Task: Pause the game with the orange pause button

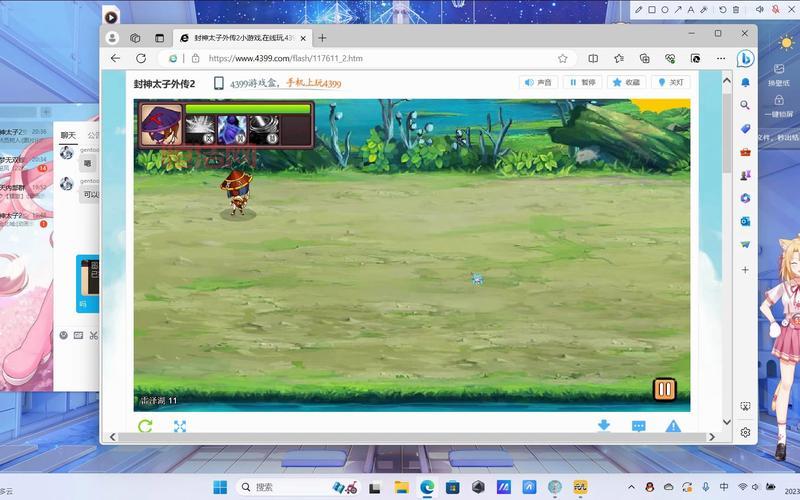Action: click(664, 389)
